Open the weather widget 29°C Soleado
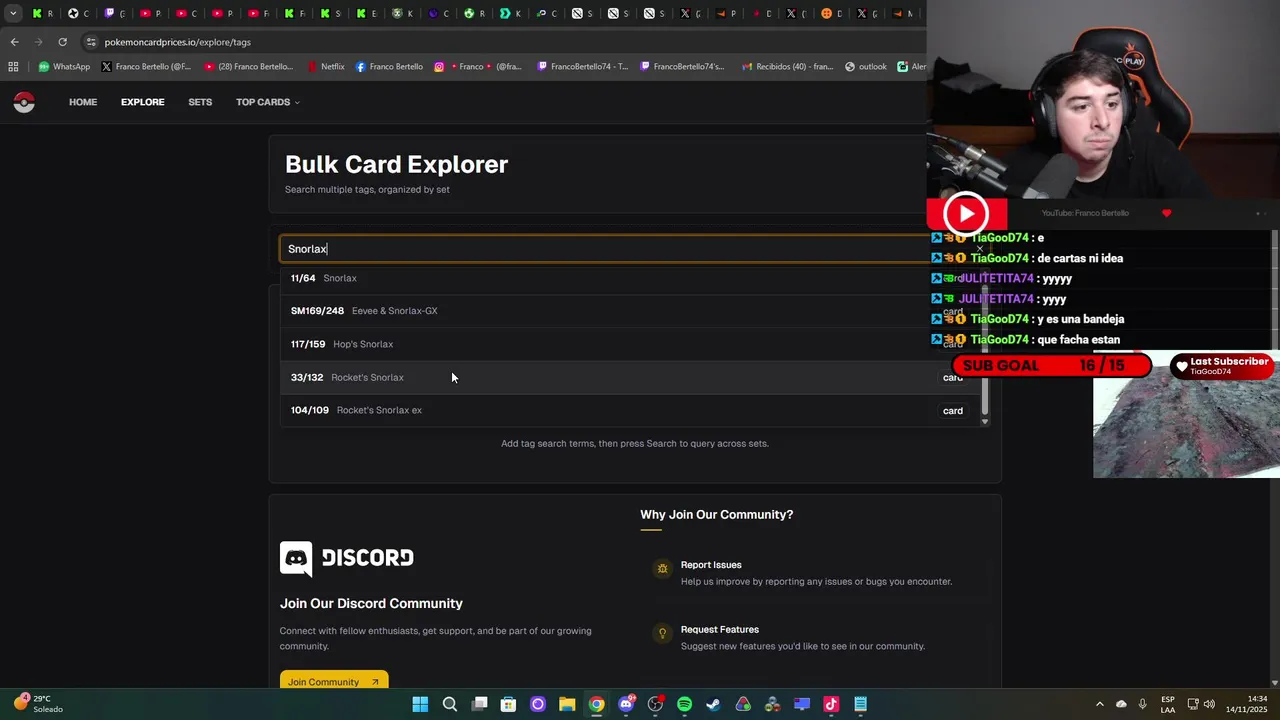 click(x=38, y=704)
